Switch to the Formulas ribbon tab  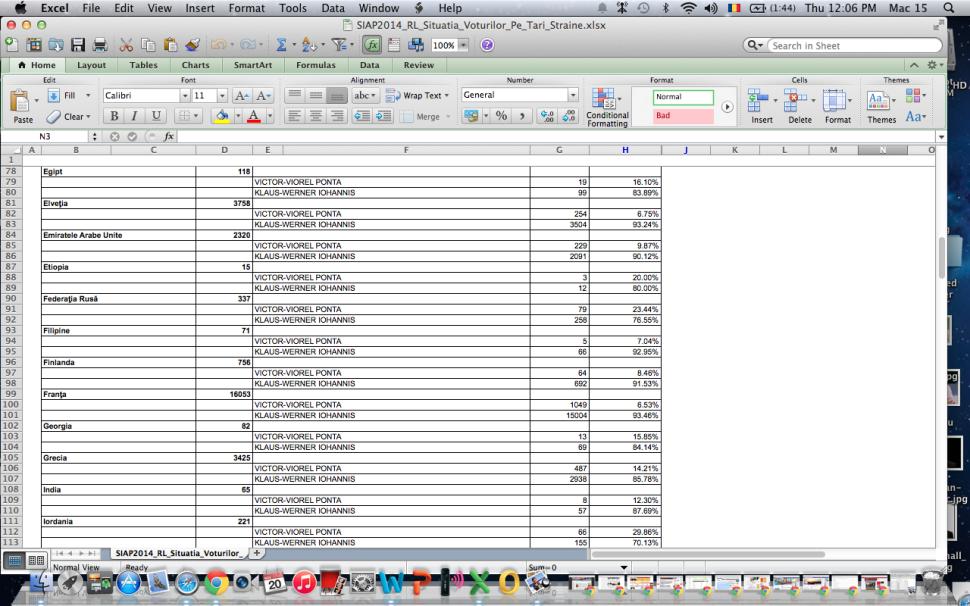[316, 65]
